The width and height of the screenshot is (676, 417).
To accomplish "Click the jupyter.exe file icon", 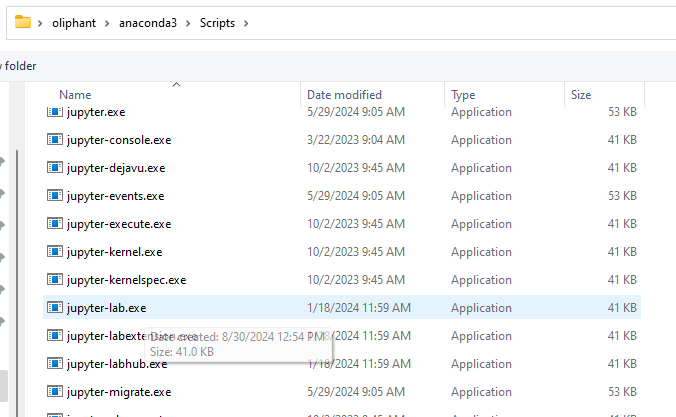I will point(55,112).
